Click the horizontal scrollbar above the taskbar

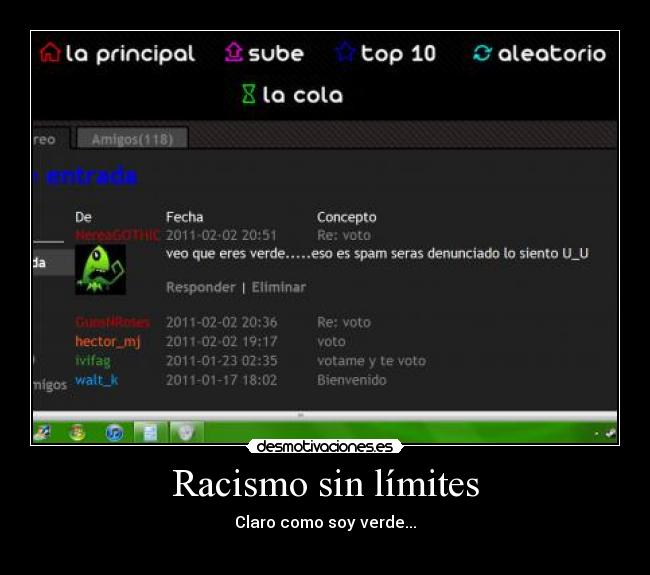point(325,415)
